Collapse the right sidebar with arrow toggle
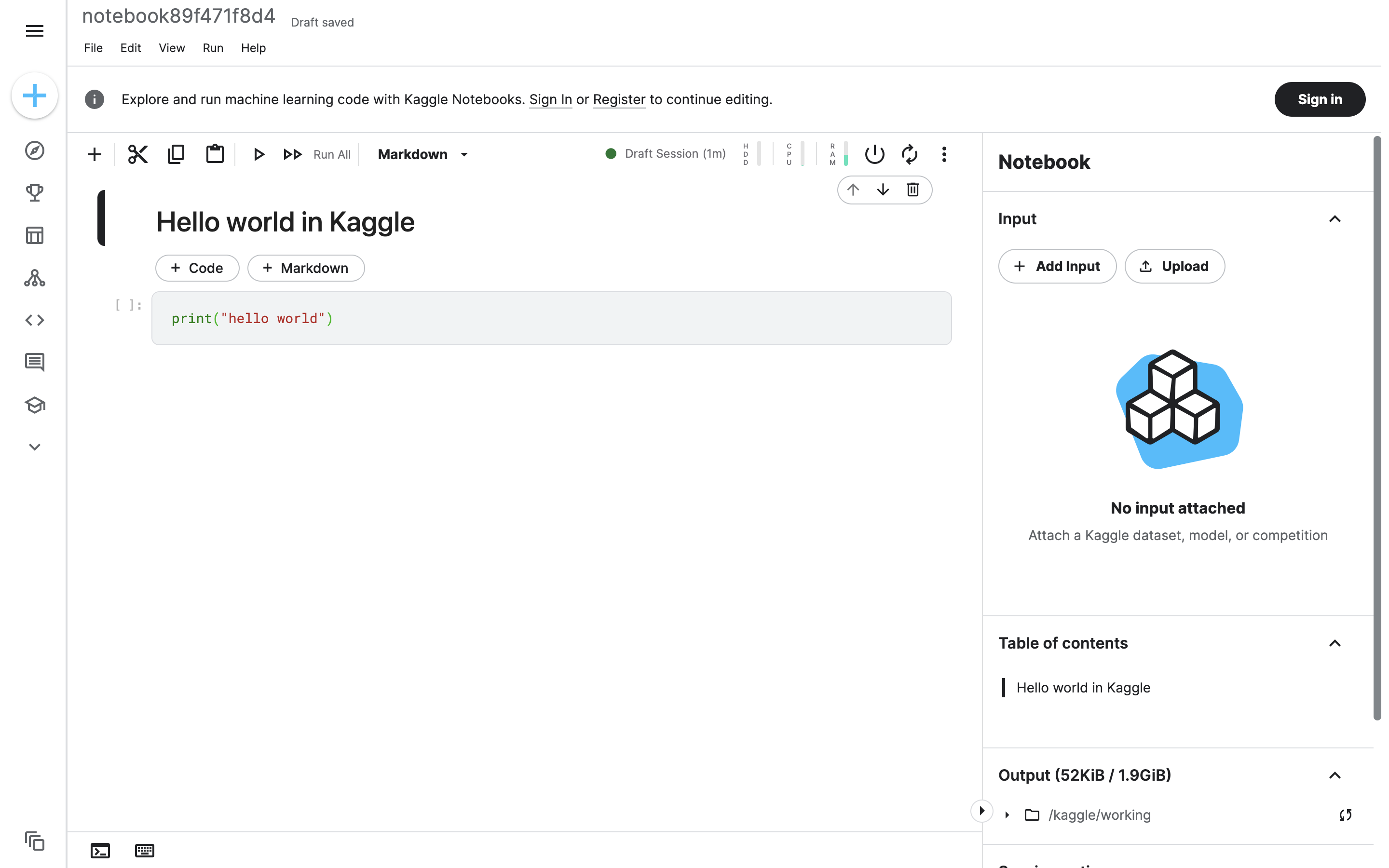 [x=981, y=811]
